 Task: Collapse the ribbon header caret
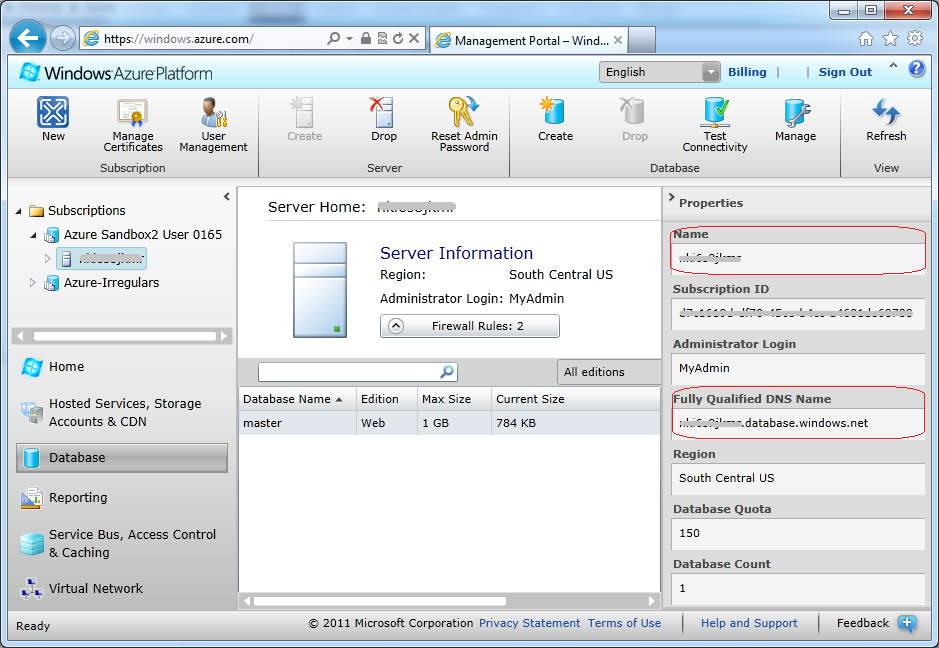coord(893,65)
